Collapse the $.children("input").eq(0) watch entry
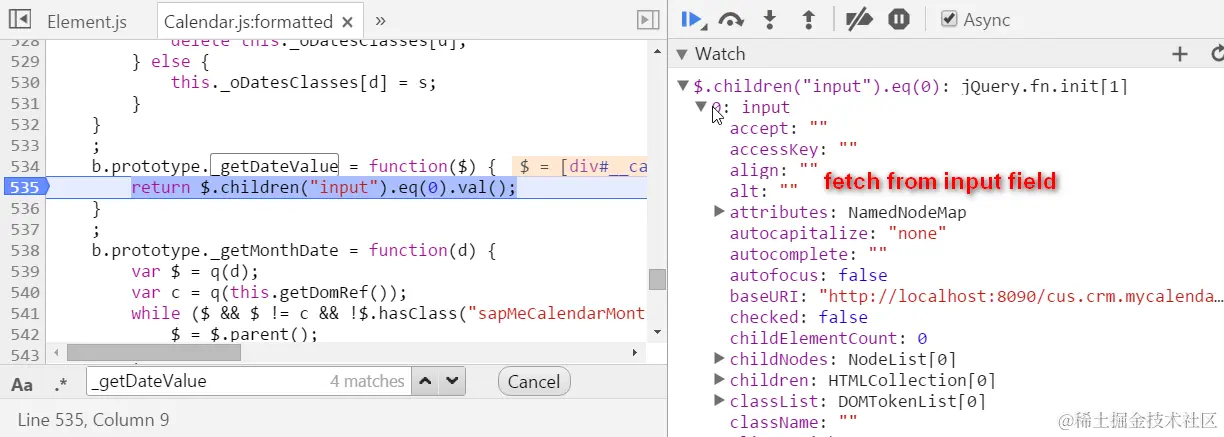 (682, 86)
